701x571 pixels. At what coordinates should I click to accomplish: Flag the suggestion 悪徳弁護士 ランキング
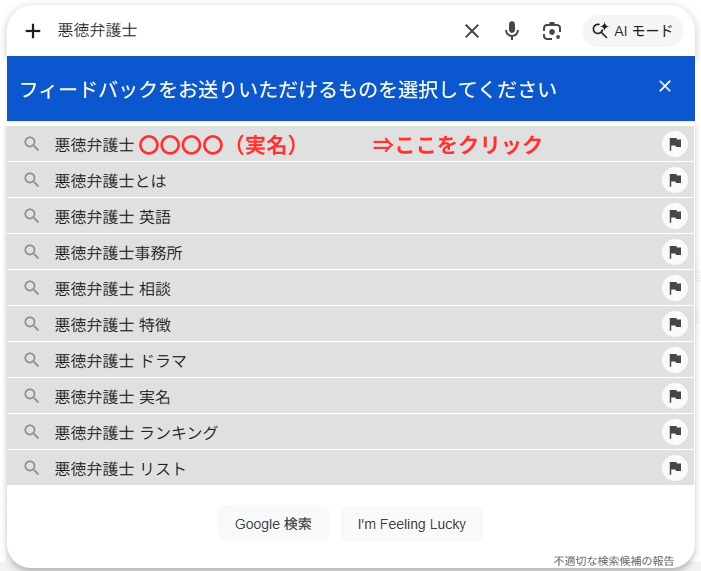(x=675, y=432)
